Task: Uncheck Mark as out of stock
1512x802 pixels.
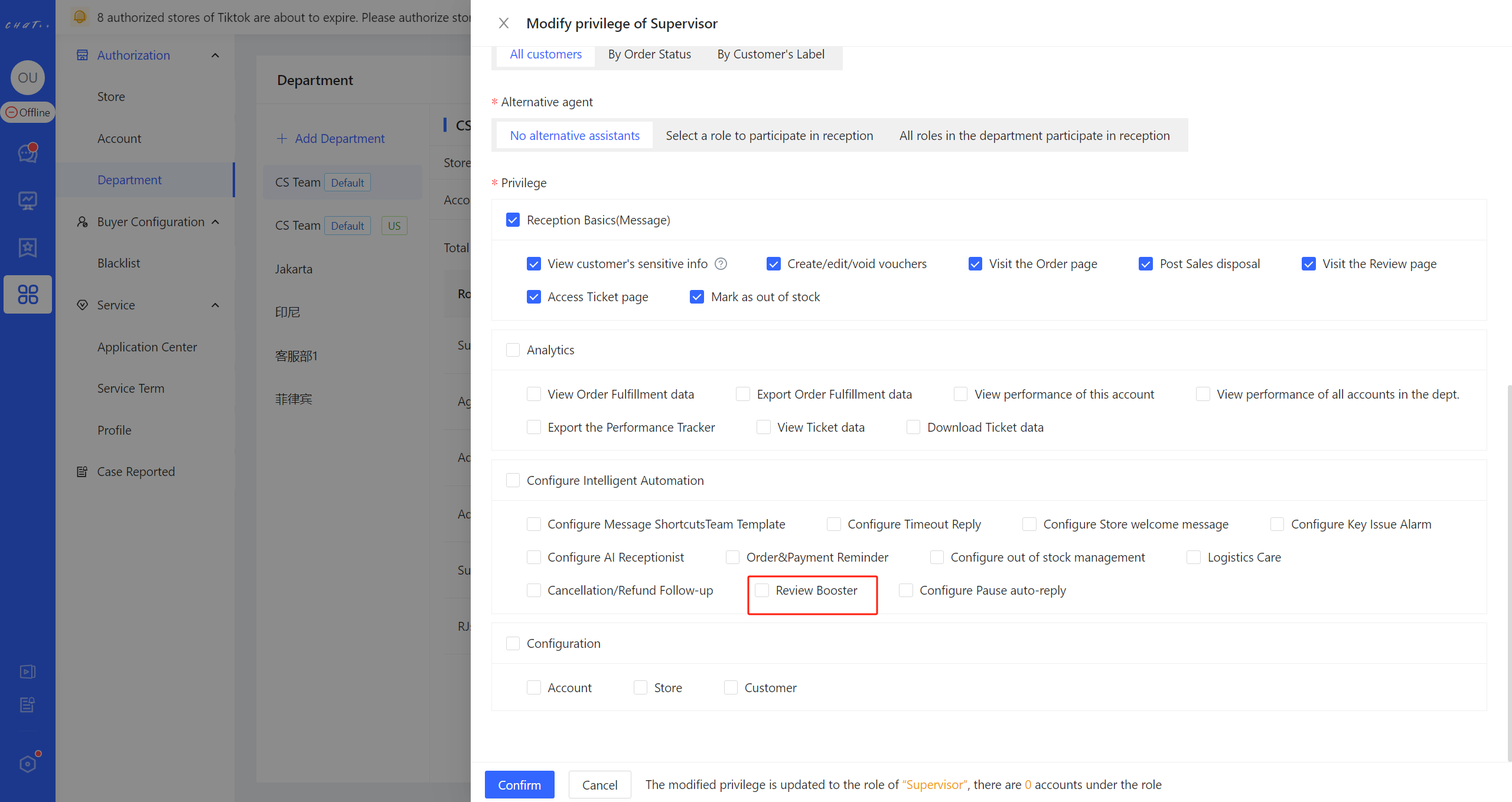Action: (x=697, y=296)
